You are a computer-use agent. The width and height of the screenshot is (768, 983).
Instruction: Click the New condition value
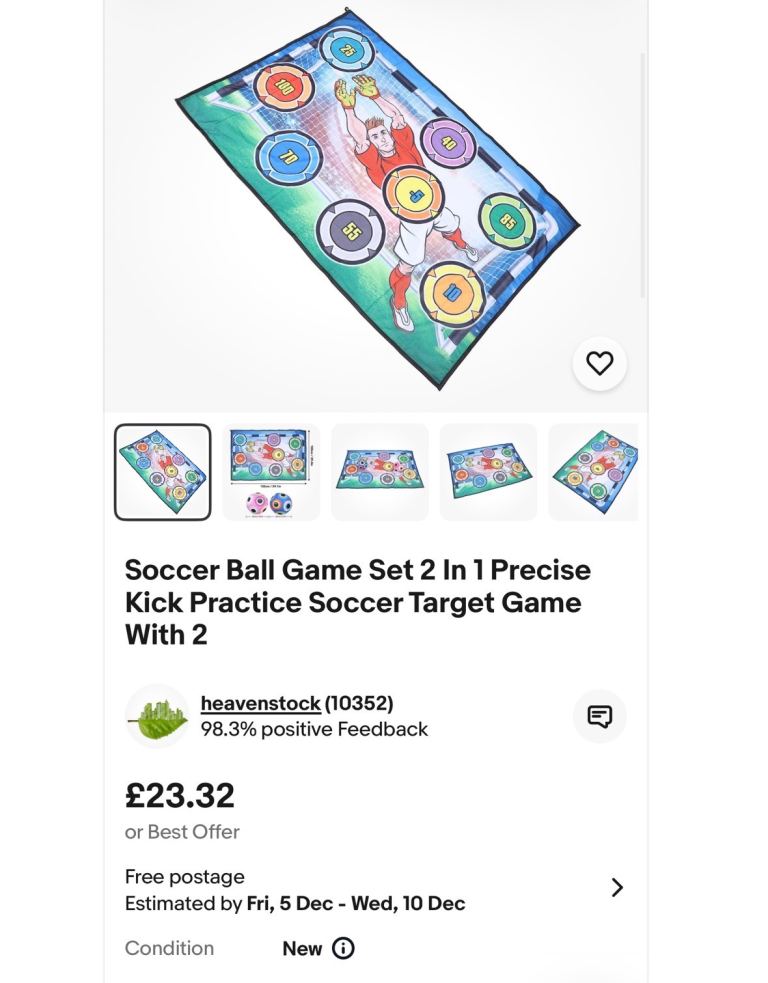301,948
